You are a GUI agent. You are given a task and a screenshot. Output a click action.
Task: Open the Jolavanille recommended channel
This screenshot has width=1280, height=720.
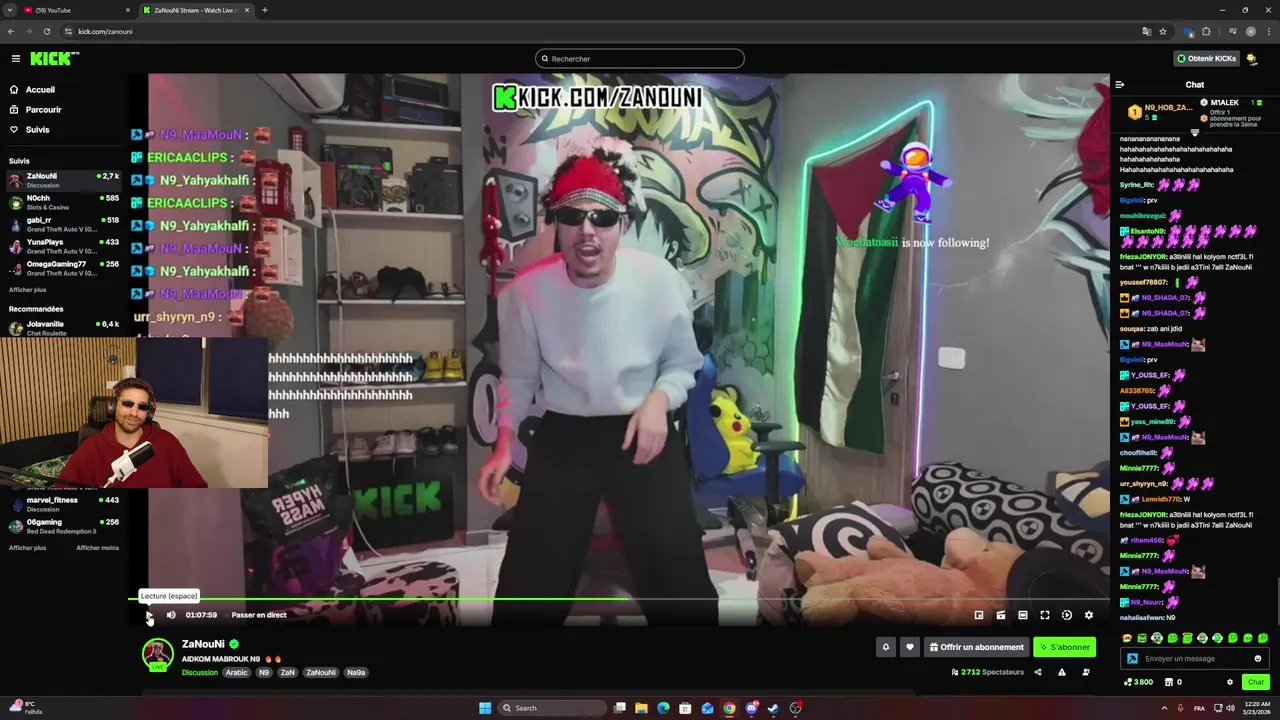pyautogui.click(x=64, y=329)
